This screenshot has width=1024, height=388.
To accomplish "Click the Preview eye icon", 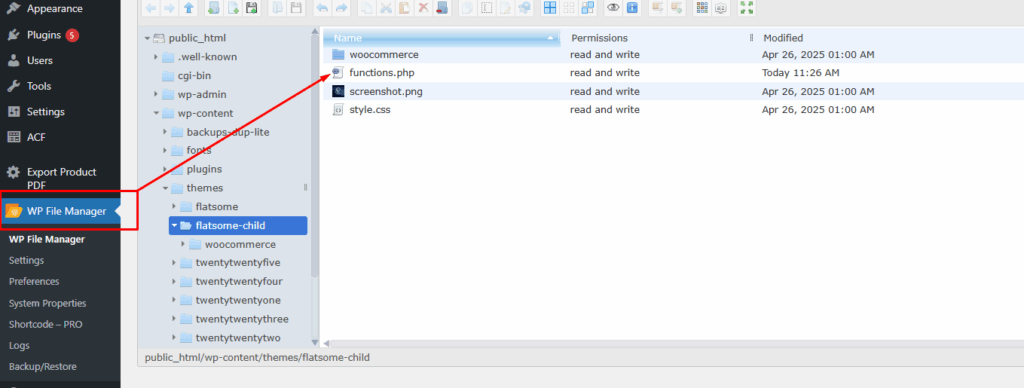I will (613, 8).
